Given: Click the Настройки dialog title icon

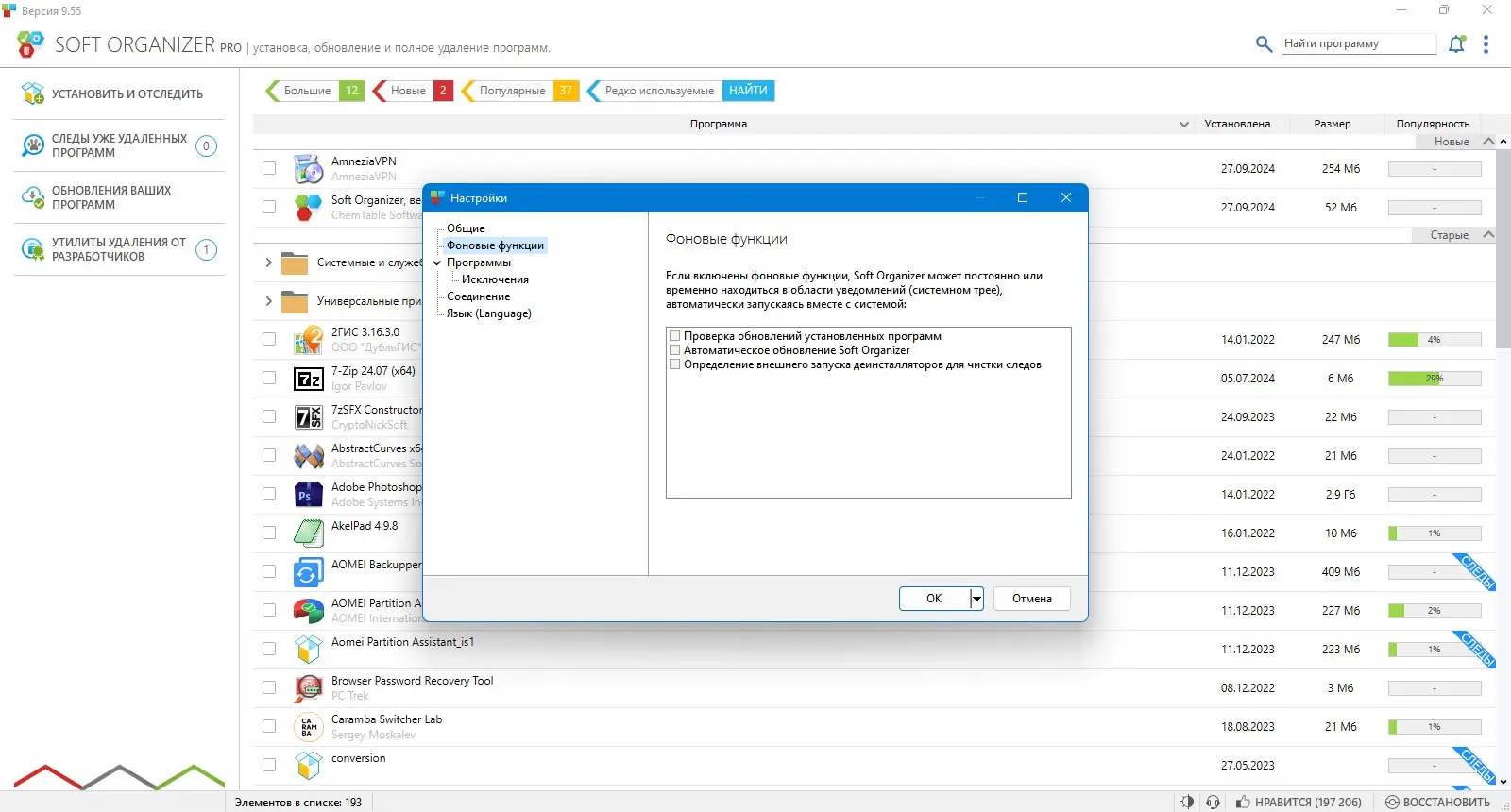Looking at the screenshot, I should pyautogui.click(x=437, y=197).
